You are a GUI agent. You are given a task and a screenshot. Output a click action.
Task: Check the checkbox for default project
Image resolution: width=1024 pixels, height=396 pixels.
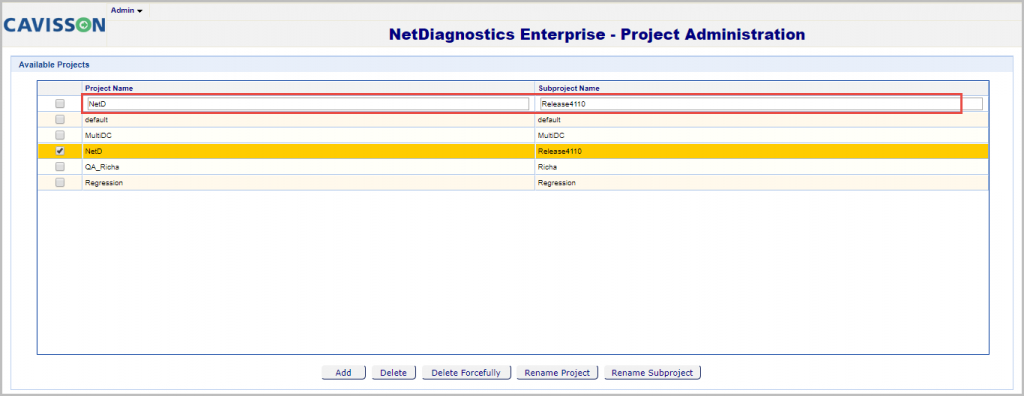pyautogui.click(x=60, y=120)
